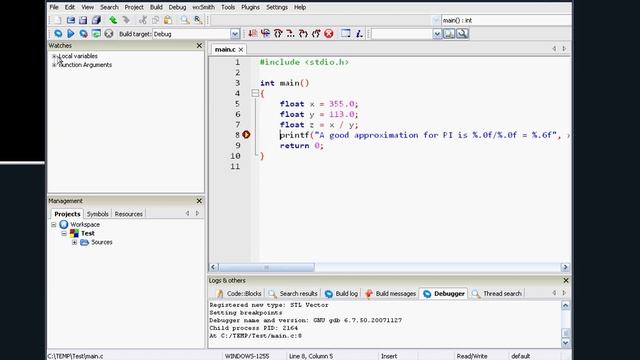The width and height of the screenshot is (640, 360).
Task: Open the Build menu
Action: point(156,7)
